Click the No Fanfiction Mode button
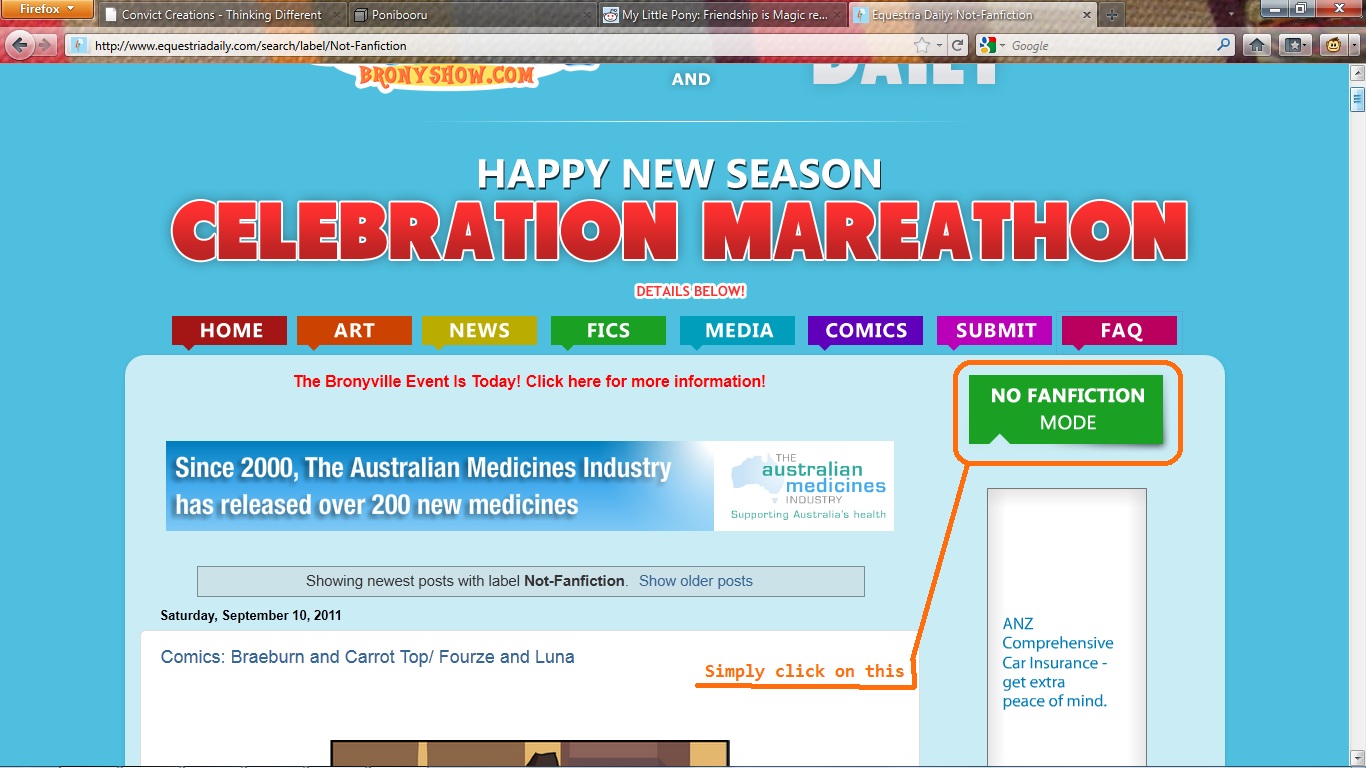 (1066, 409)
